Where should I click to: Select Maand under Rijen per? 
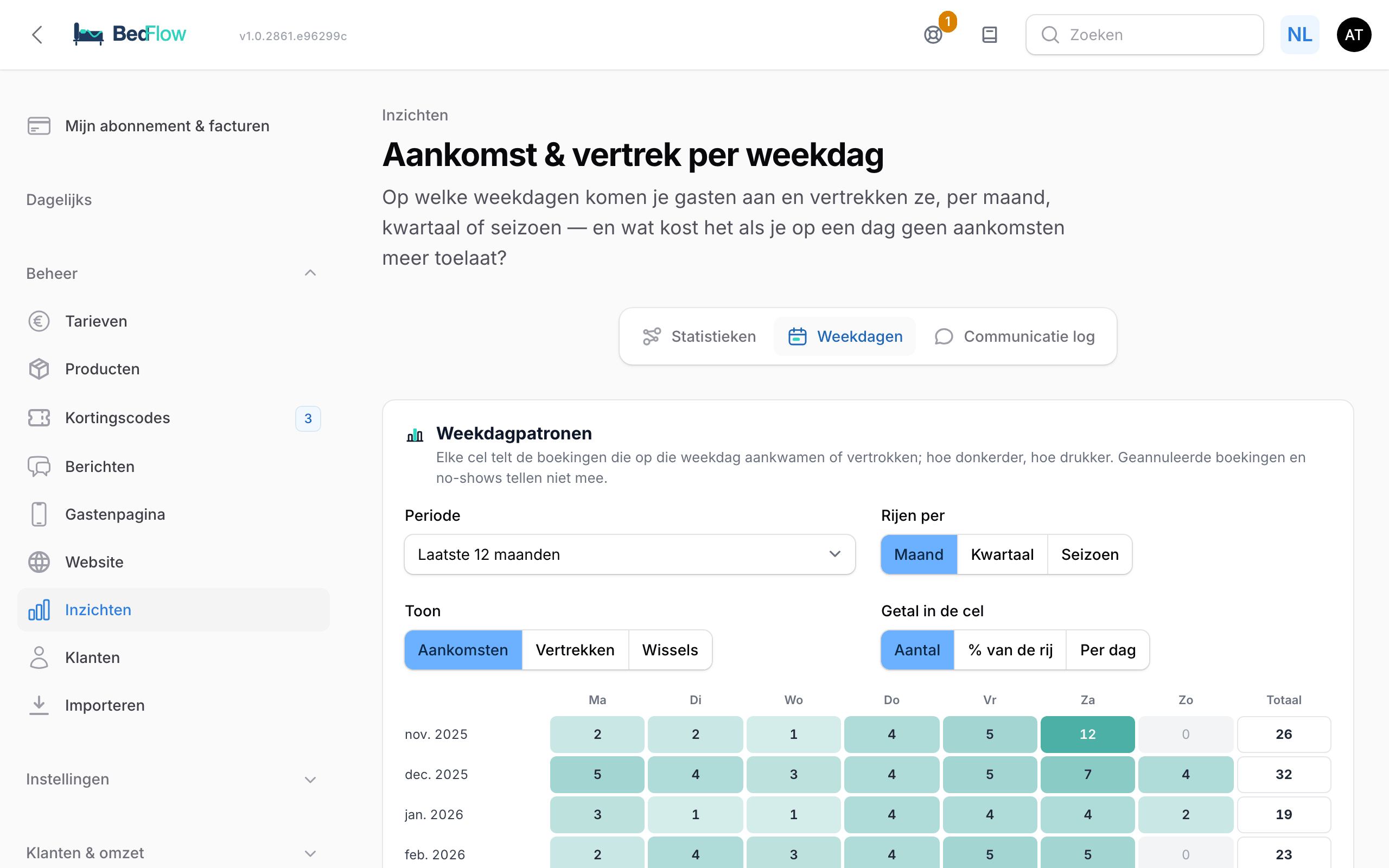coord(919,554)
